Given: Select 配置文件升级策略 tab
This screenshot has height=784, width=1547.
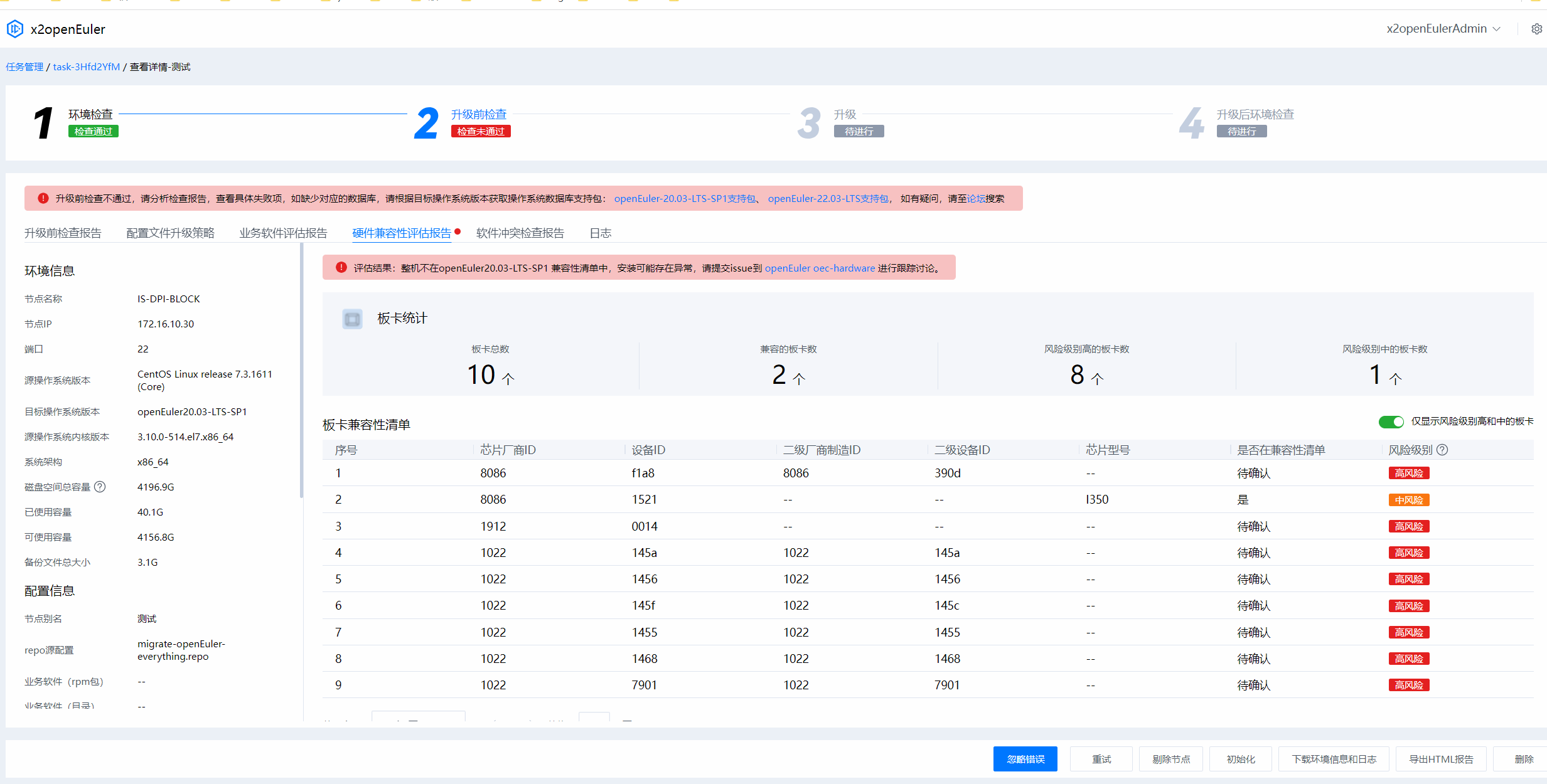Looking at the screenshot, I should click(170, 233).
